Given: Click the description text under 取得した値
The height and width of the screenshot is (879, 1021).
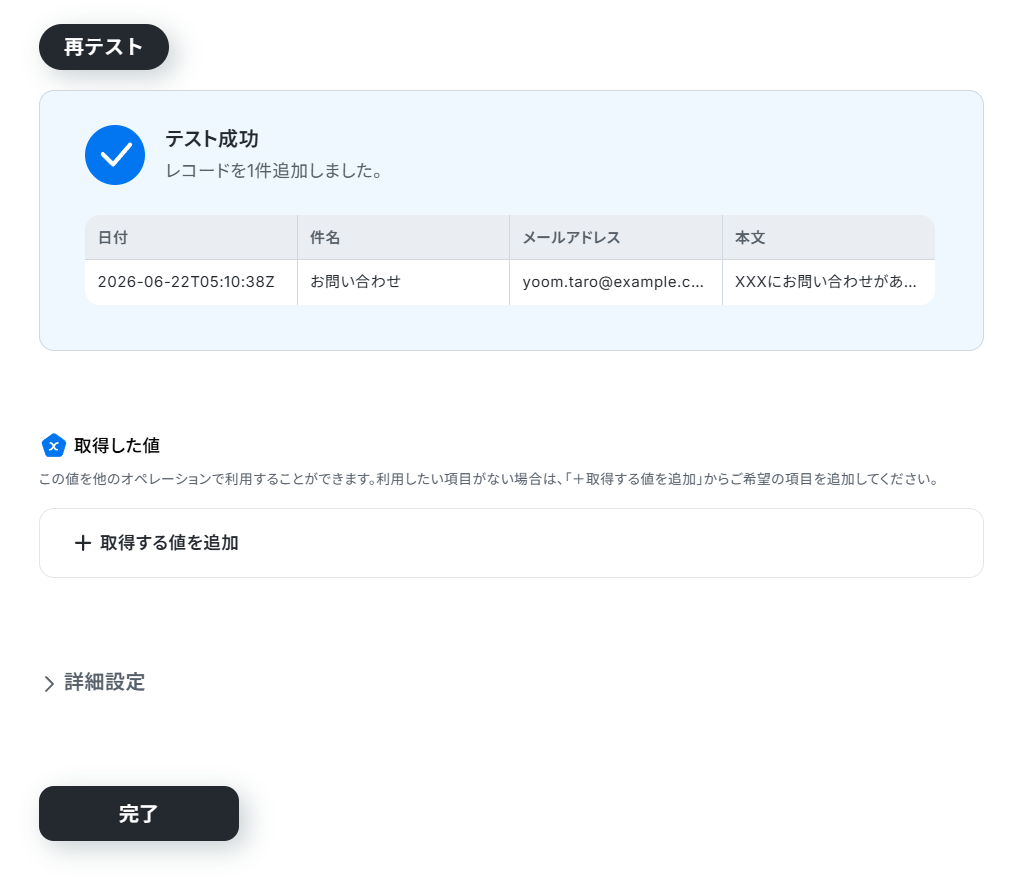Looking at the screenshot, I should point(488,479).
